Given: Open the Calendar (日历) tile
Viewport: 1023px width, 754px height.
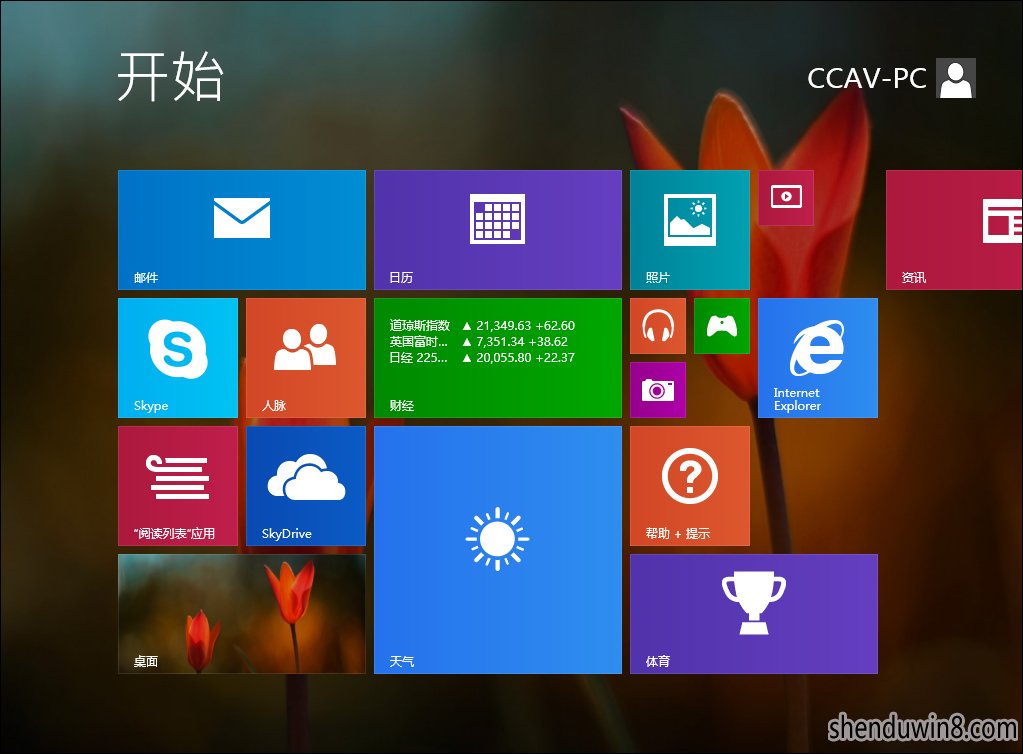Looking at the screenshot, I should point(498,230).
